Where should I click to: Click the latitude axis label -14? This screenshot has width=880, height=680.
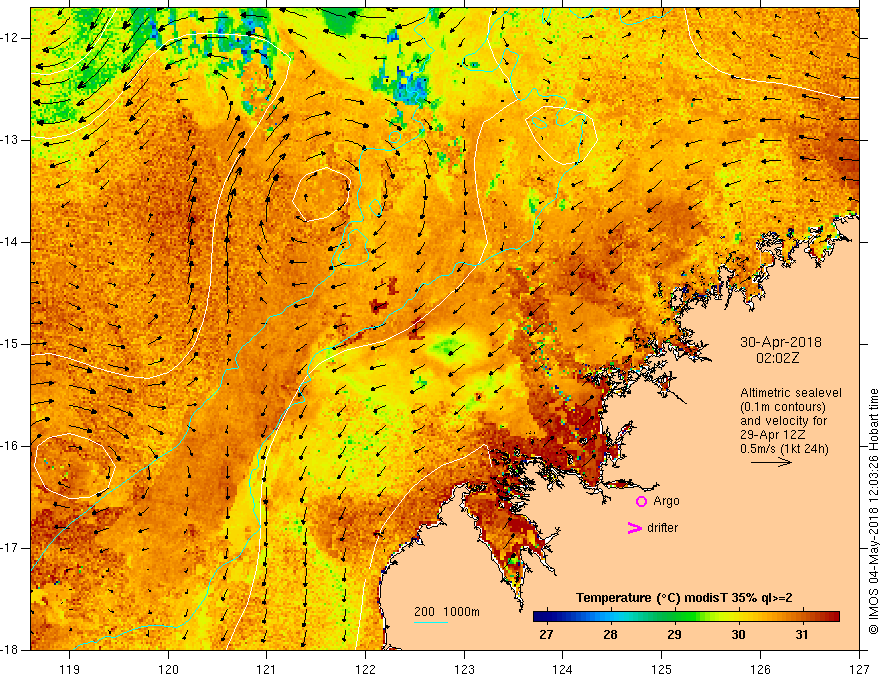tap(10, 242)
